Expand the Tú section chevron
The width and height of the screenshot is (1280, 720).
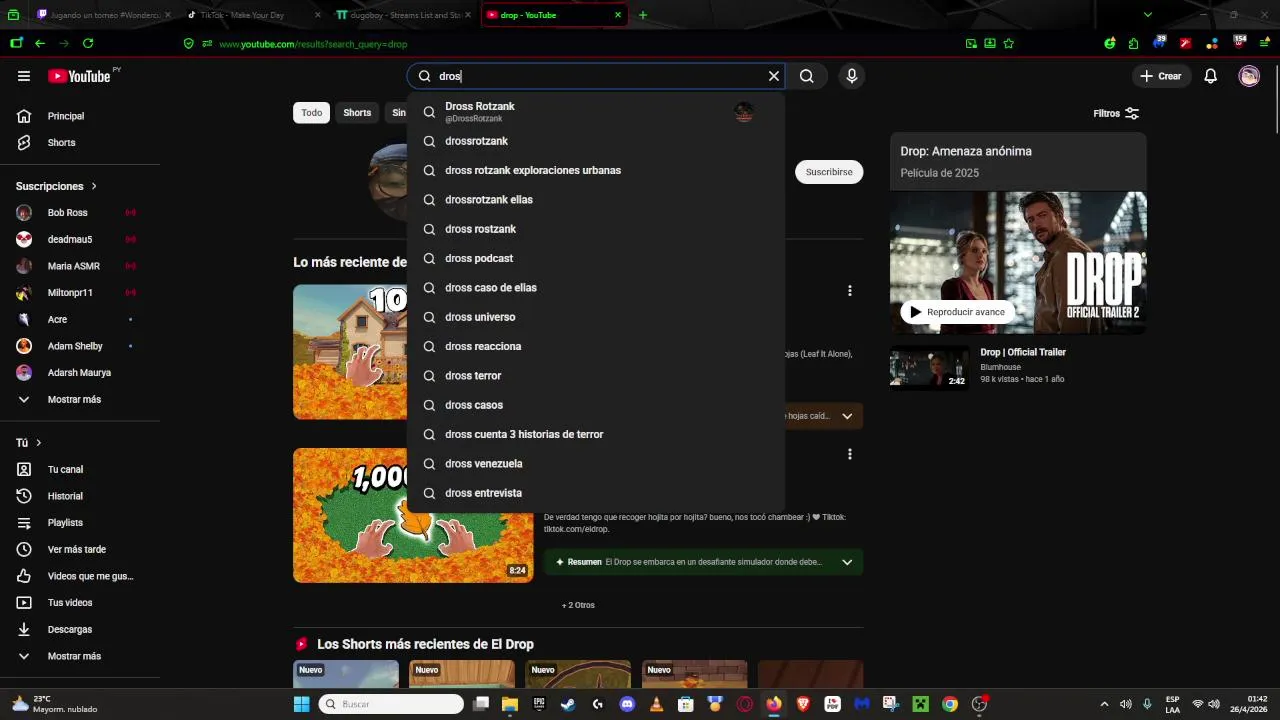coord(39,442)
